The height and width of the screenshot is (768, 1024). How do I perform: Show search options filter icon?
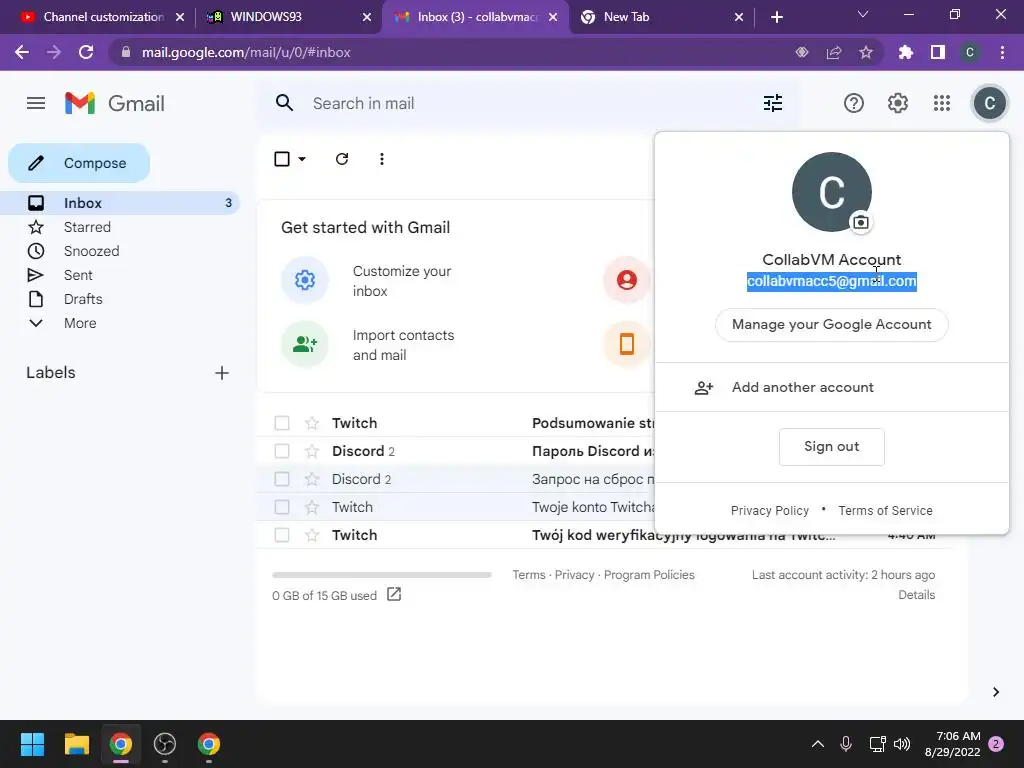coord(773,103)
